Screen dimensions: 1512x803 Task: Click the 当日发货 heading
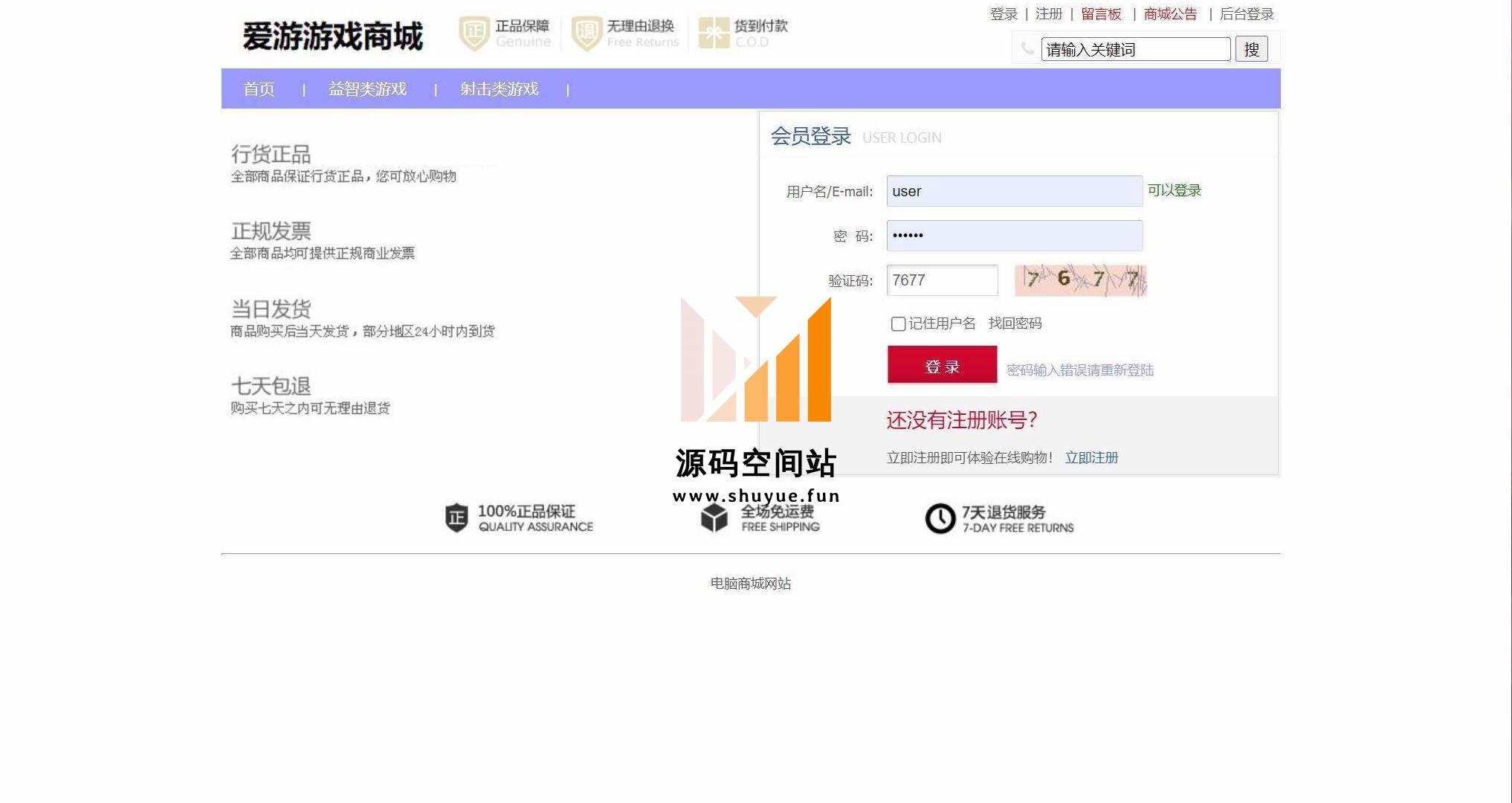point(271,309)
